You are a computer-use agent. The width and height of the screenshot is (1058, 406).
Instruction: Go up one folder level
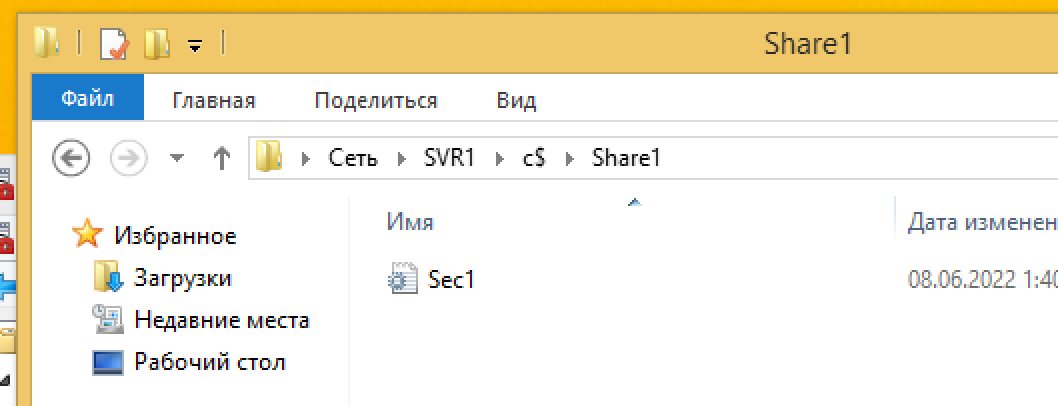tap(221, 158)
